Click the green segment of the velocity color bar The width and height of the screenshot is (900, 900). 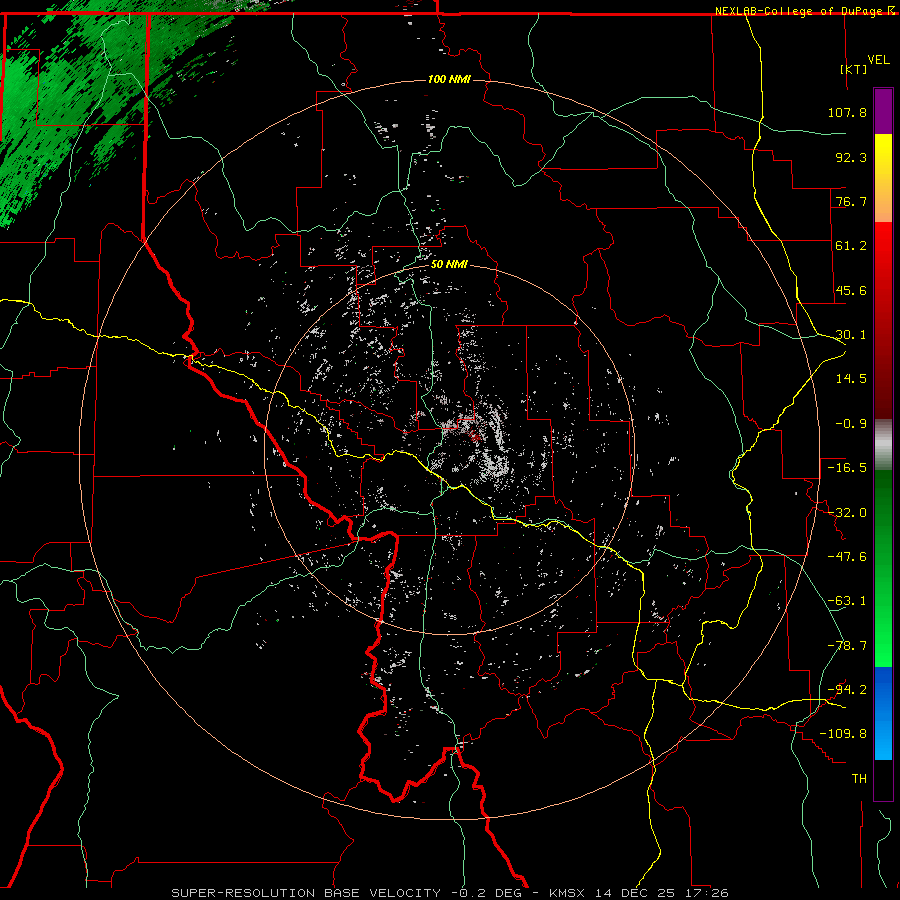(x=883, y=568)
